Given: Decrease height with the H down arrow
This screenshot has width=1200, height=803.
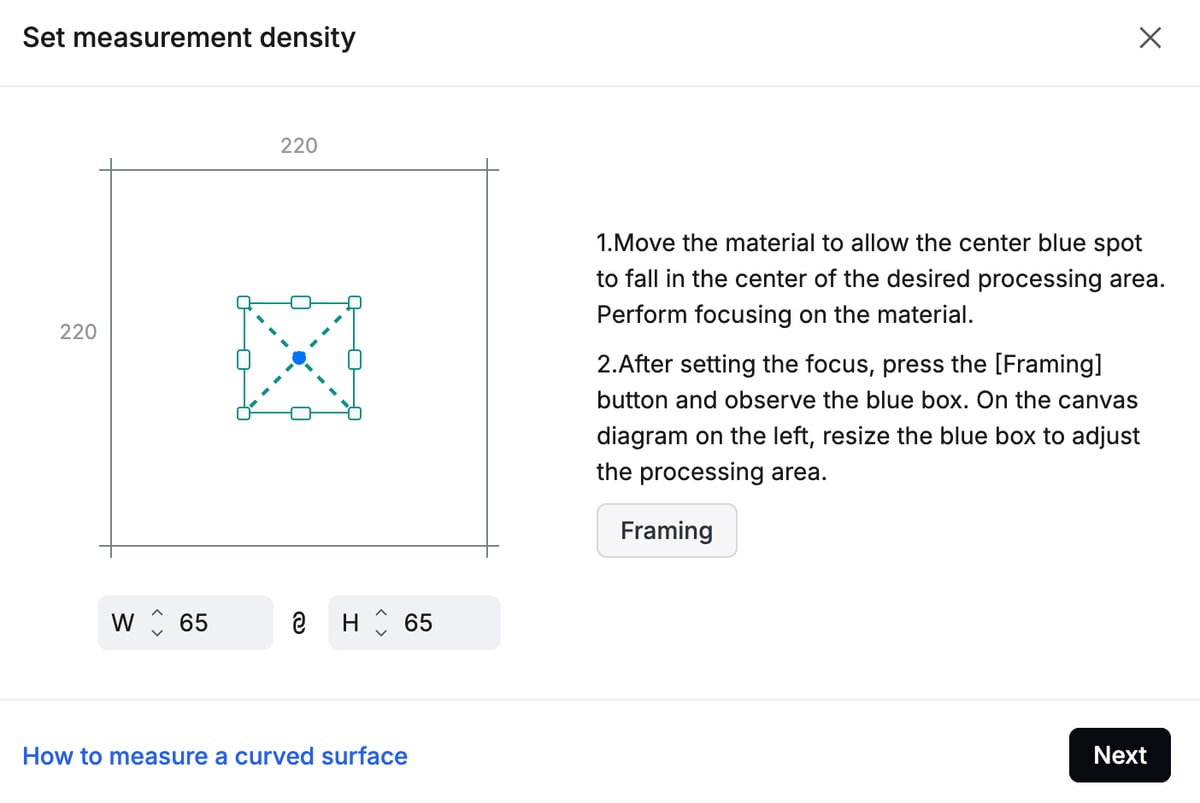Looking at the screenshot, I should (380, 632).
